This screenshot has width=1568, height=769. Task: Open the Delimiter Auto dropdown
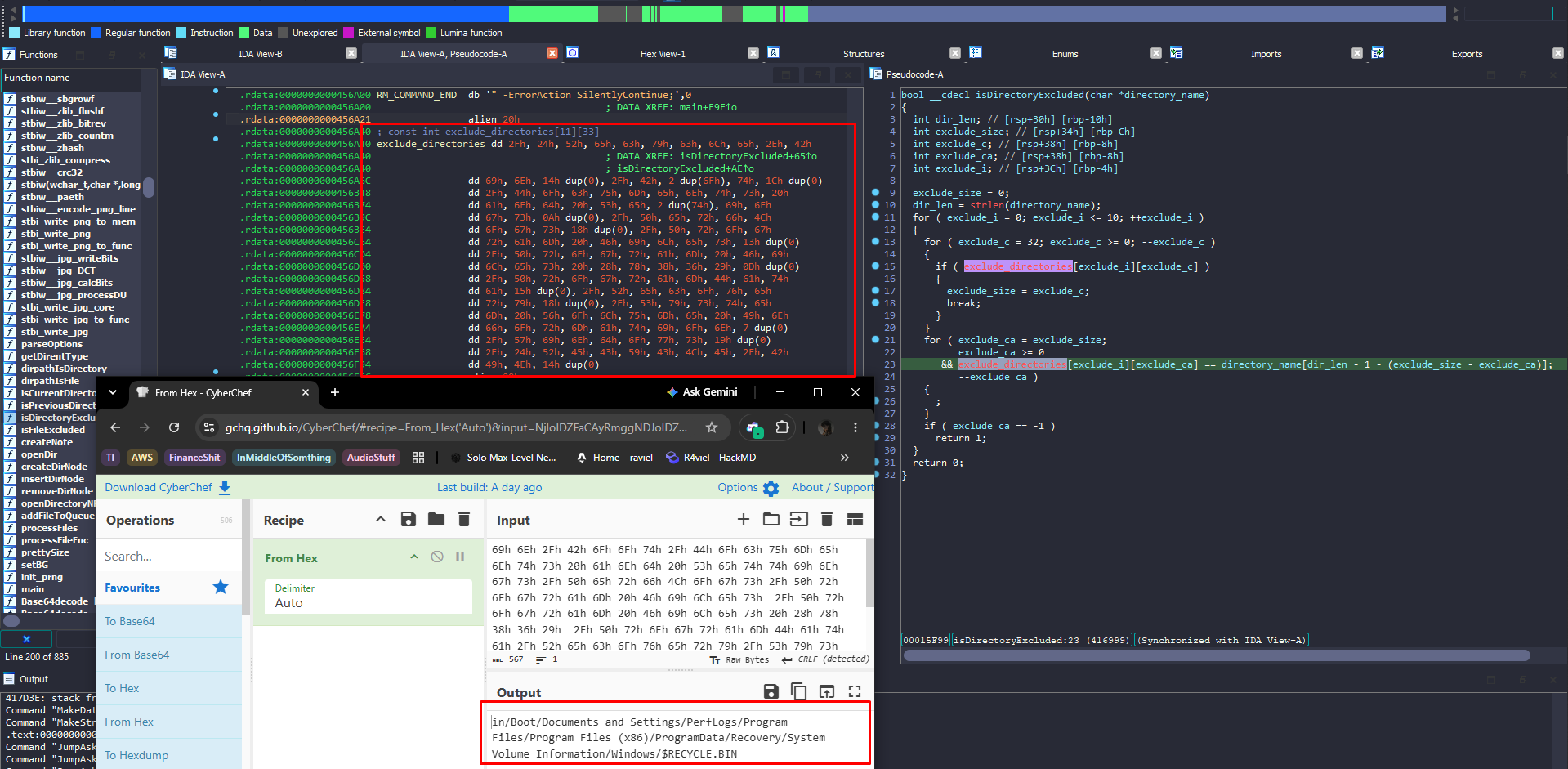[x=369, y=597]
